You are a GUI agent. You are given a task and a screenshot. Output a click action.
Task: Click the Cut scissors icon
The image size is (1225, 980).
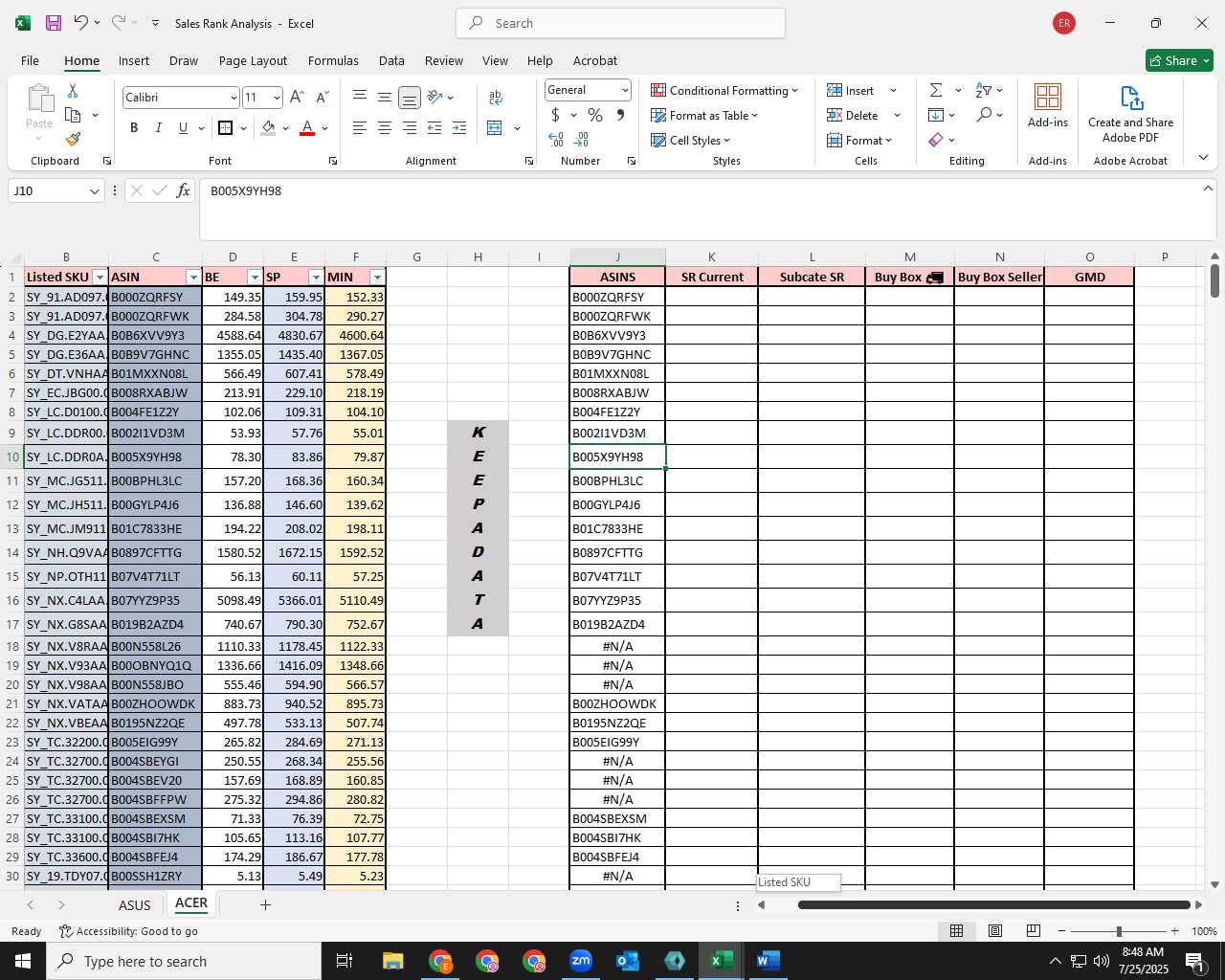73,90
